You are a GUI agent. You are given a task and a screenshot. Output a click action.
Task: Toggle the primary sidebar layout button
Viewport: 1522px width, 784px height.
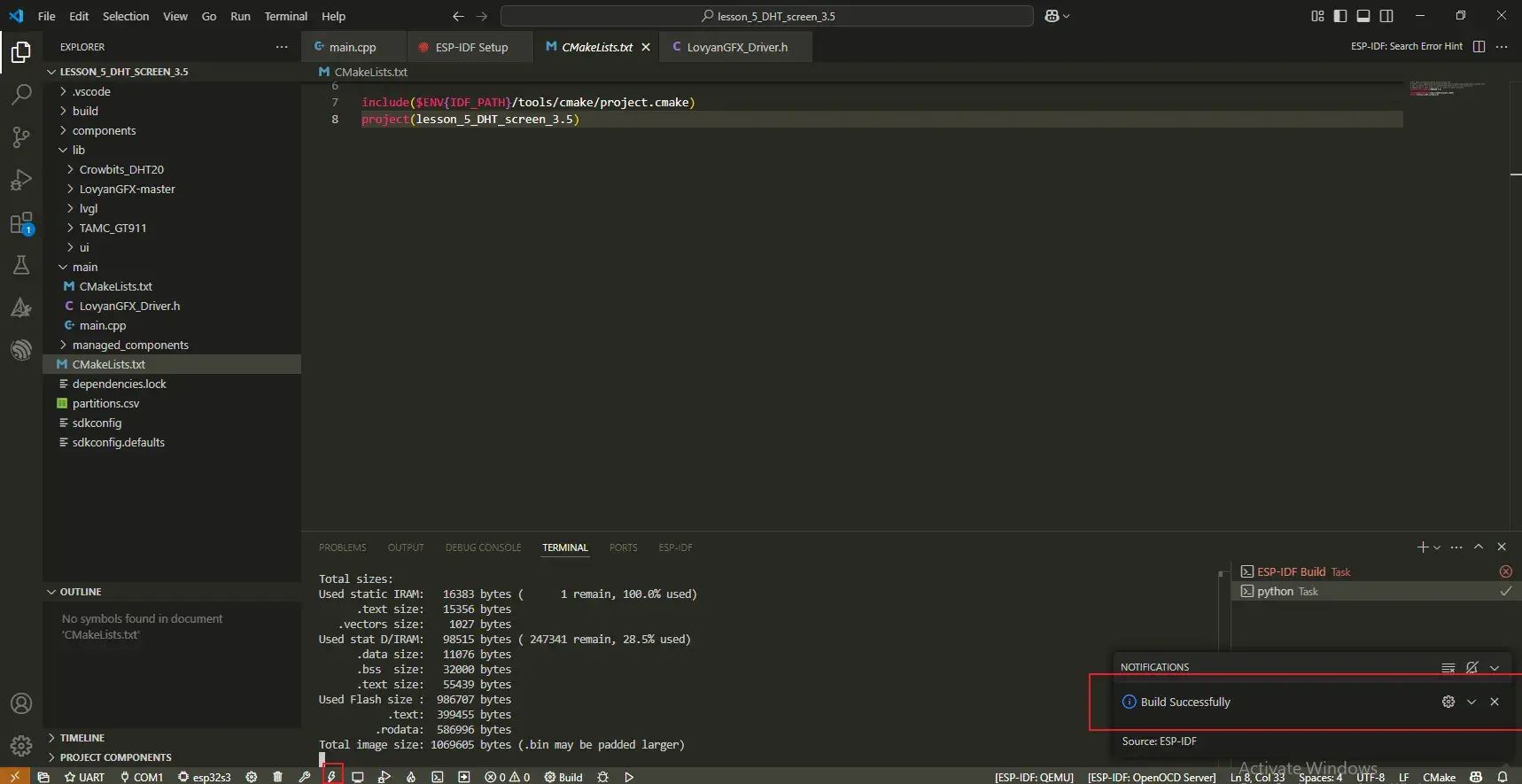(1340, 16)
